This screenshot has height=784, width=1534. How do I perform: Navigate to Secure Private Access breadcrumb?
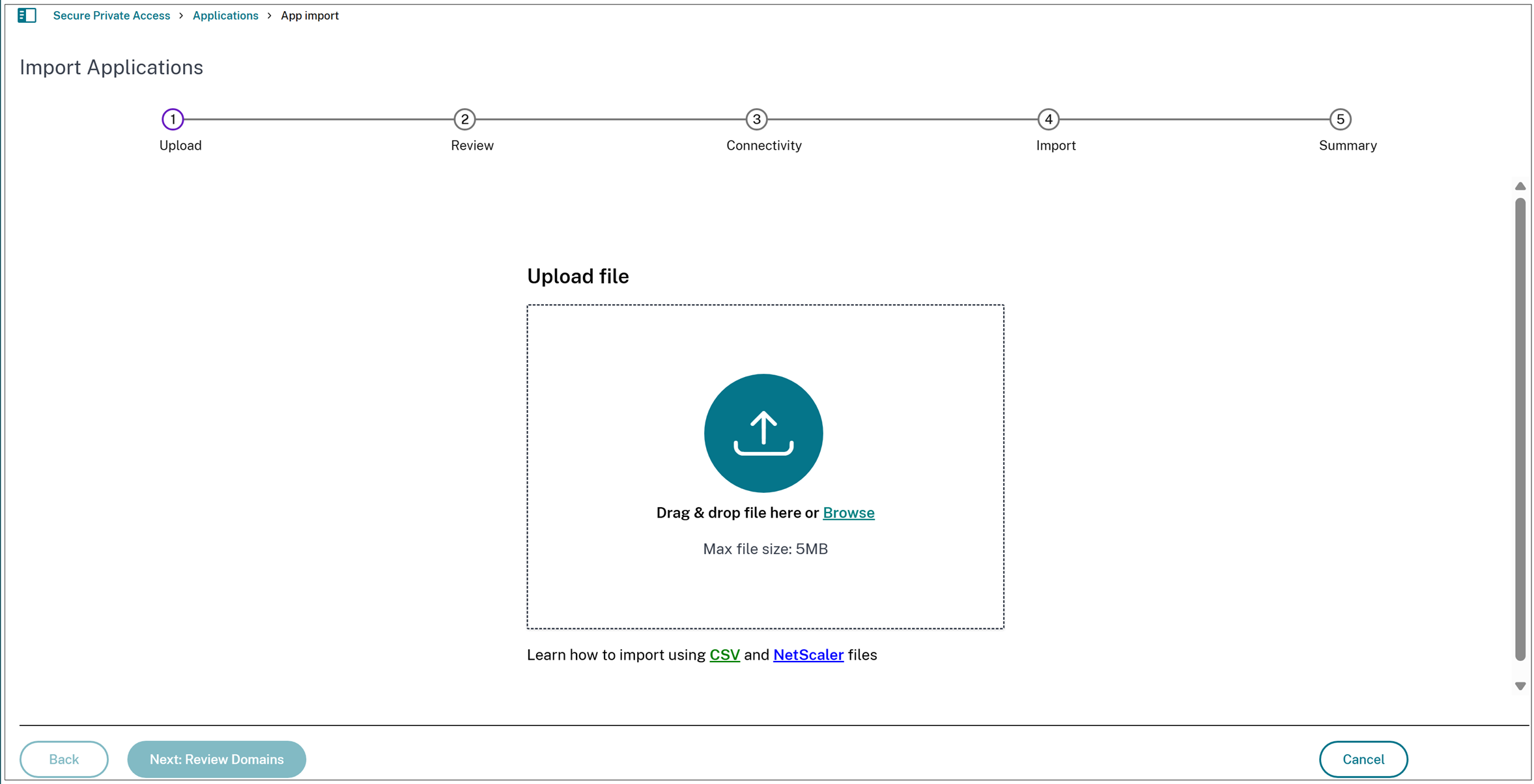pyautogui.click(x=111, y=15)
